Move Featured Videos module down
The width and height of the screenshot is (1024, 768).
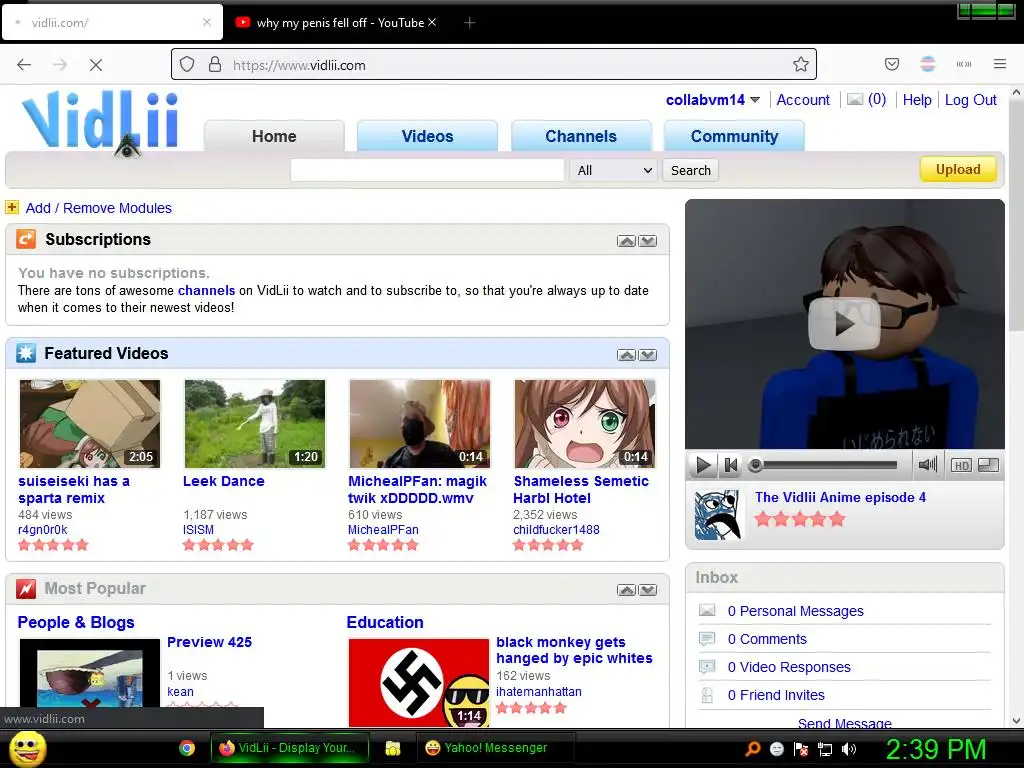[x=648, y=355]
